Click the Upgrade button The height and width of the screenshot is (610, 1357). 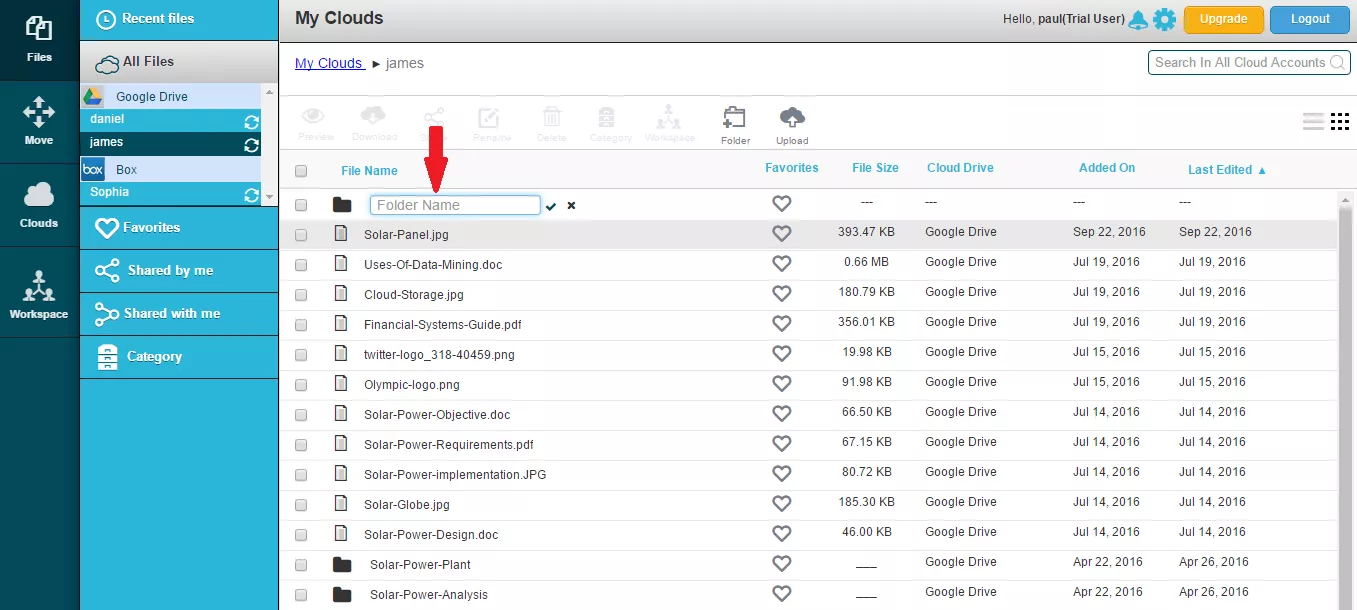point(1224,19)
